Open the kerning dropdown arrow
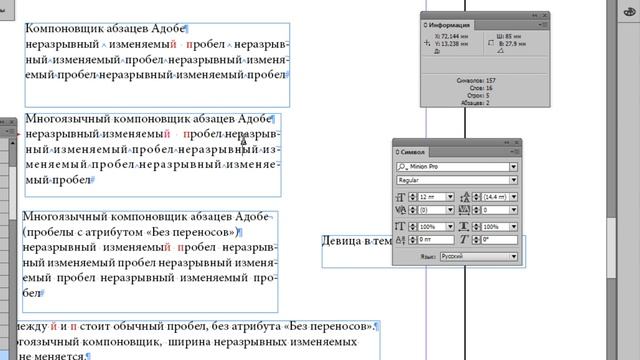640x360 pixels. (450, 210)
